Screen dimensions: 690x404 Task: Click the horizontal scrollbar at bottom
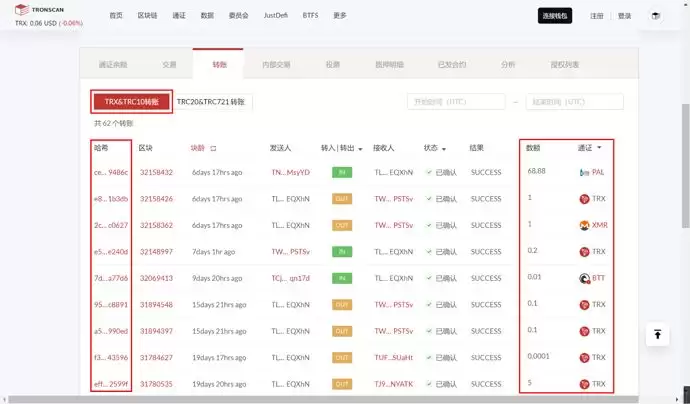323,399
